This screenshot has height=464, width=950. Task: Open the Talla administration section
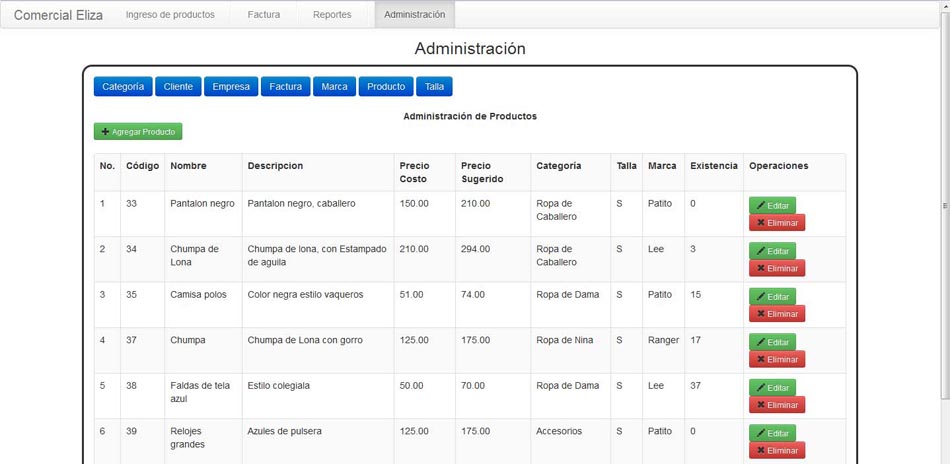coord(434,87)
